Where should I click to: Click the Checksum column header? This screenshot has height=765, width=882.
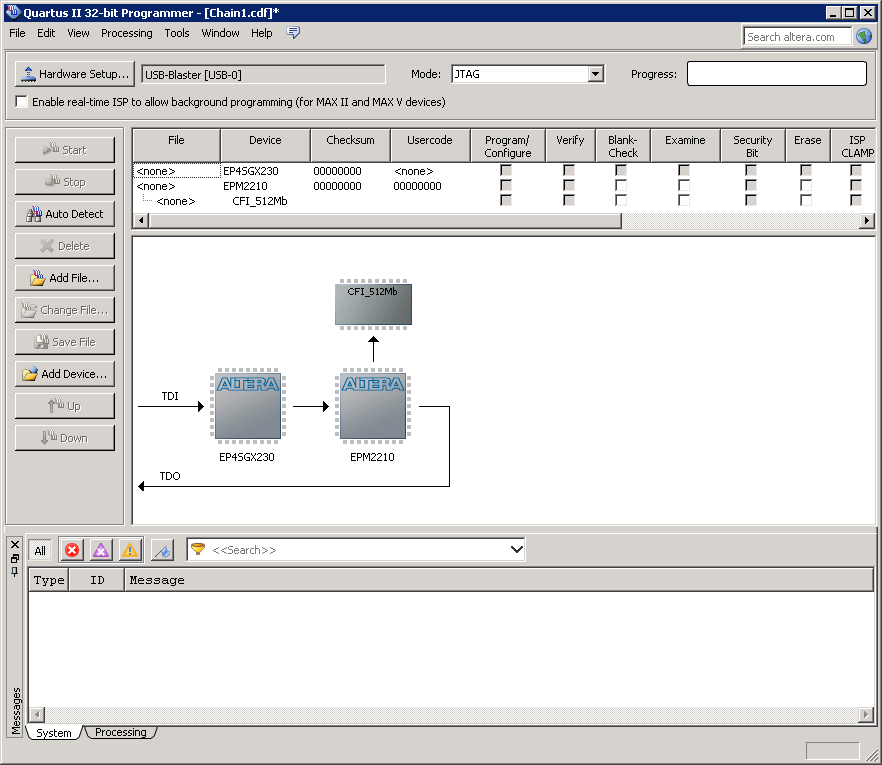click(x=350, y=146)
